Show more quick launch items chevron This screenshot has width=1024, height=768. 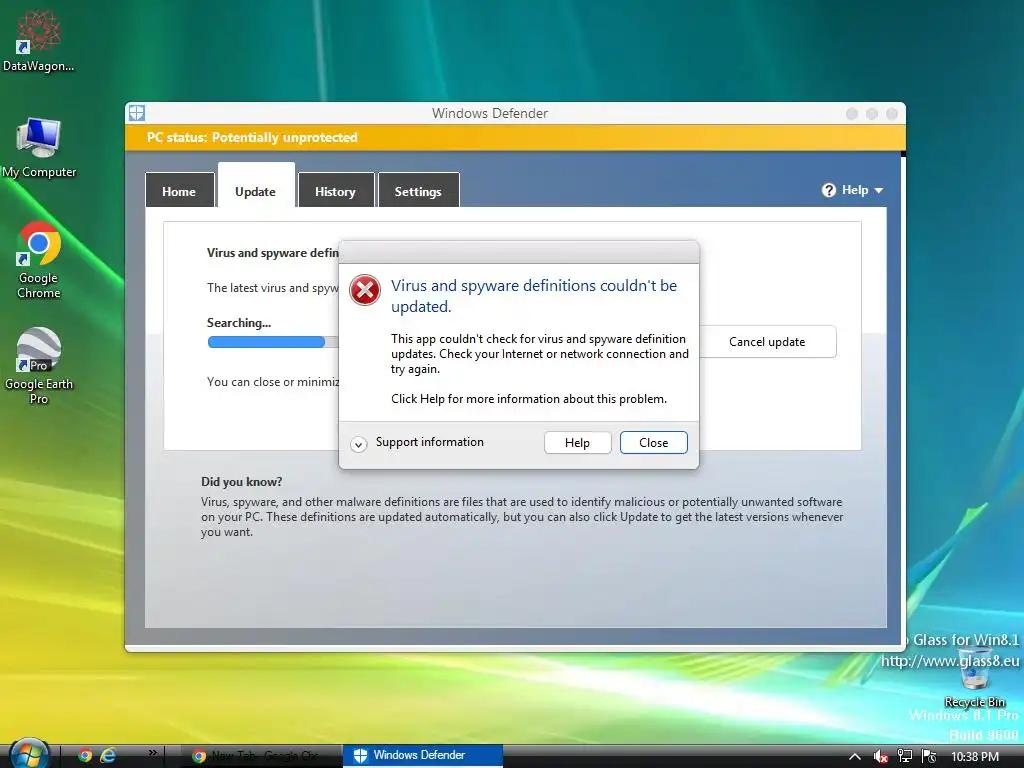[x=152, y=753]
